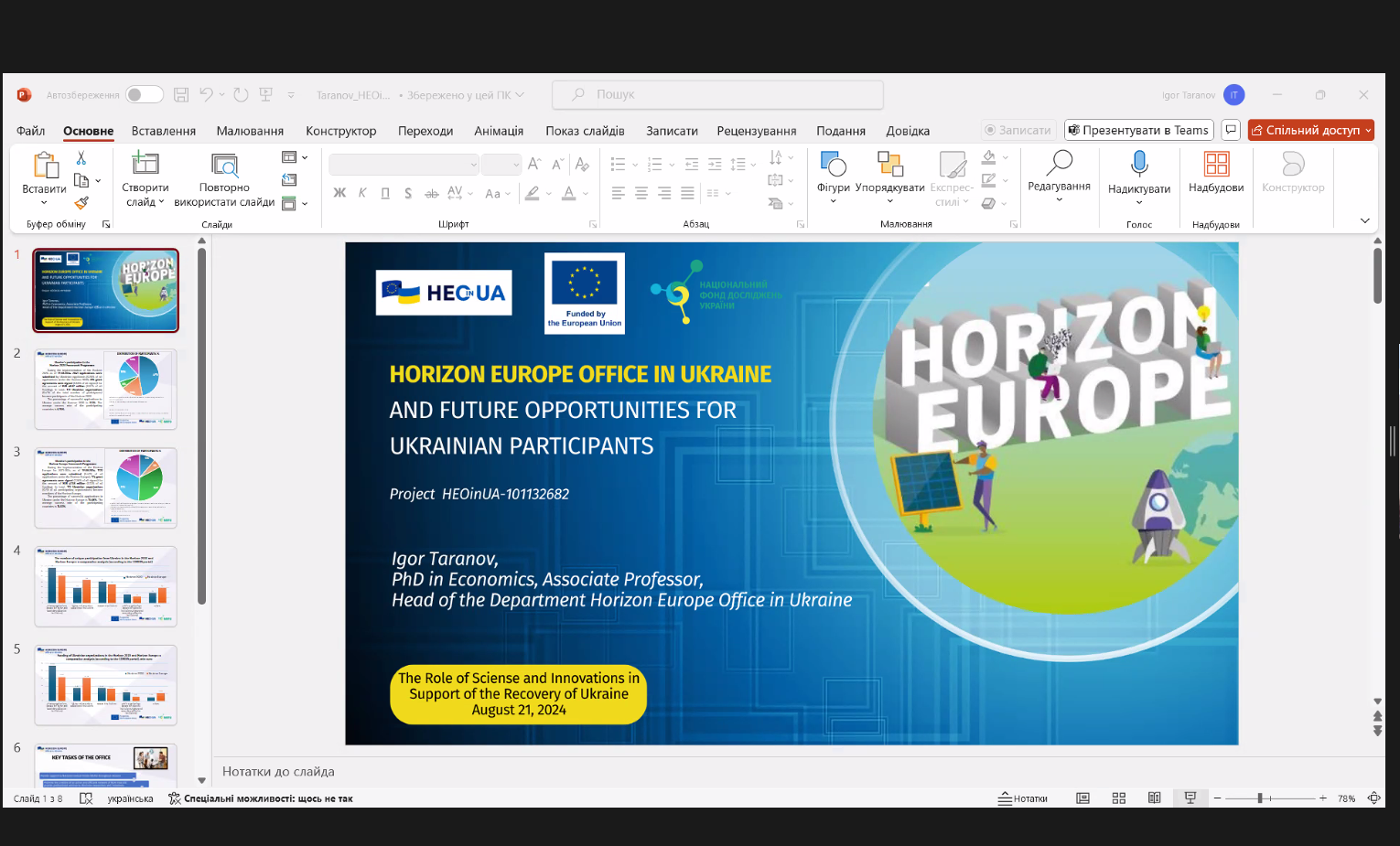Open customize quick access toolbar dropdown

[x=291, y=95]
